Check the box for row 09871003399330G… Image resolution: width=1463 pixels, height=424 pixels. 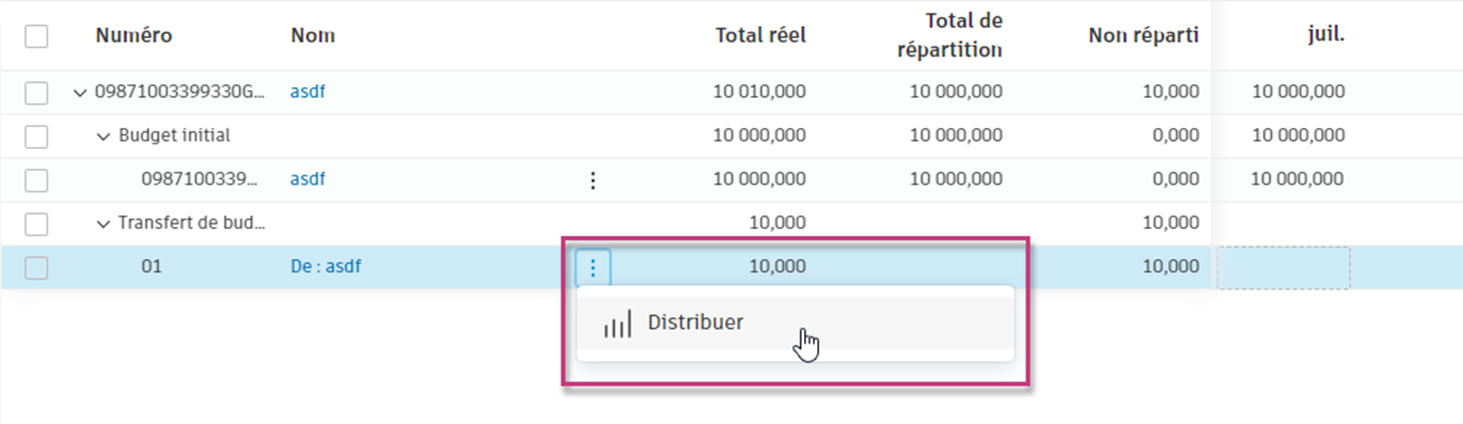[36, 93]
